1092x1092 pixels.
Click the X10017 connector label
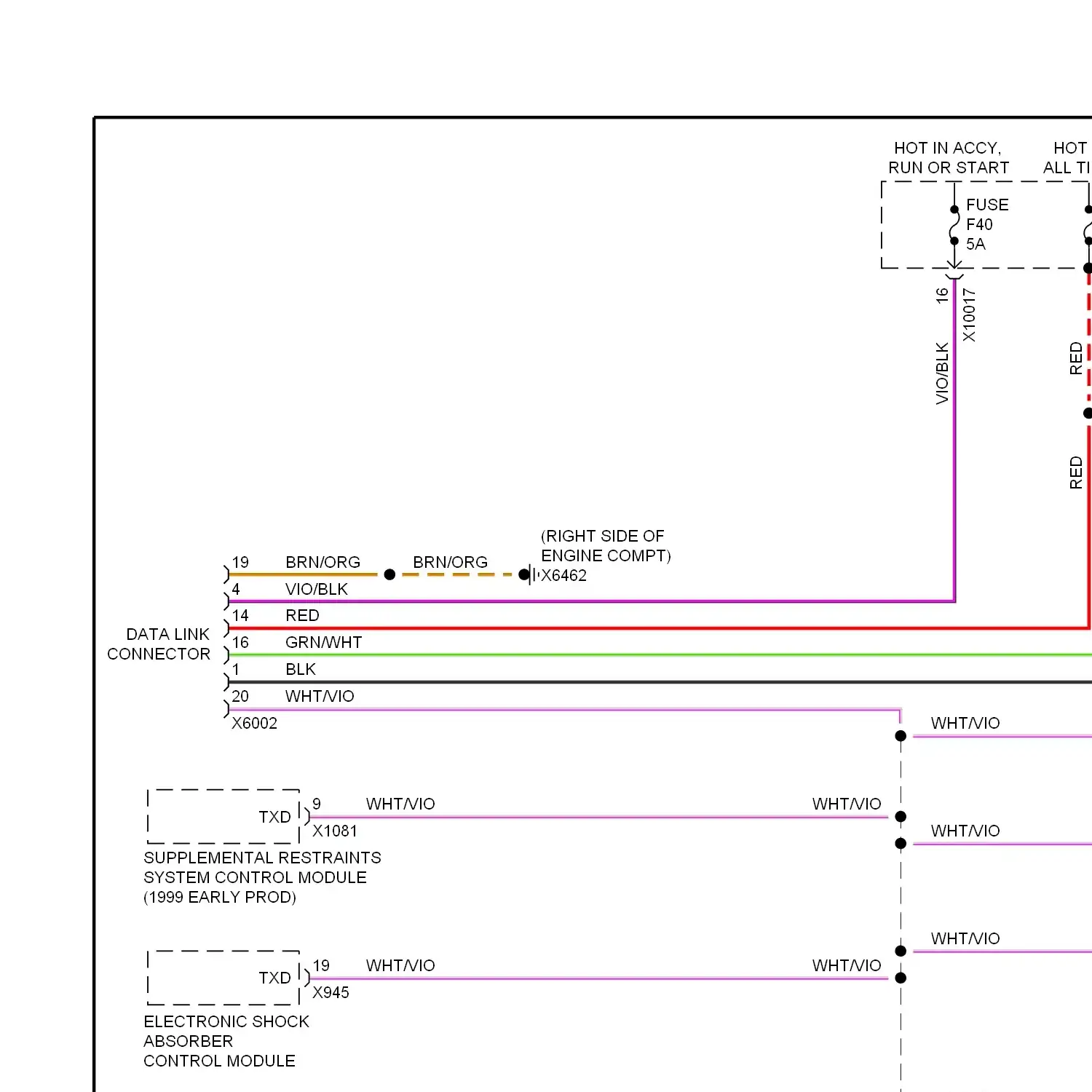[x=969, y=314]
